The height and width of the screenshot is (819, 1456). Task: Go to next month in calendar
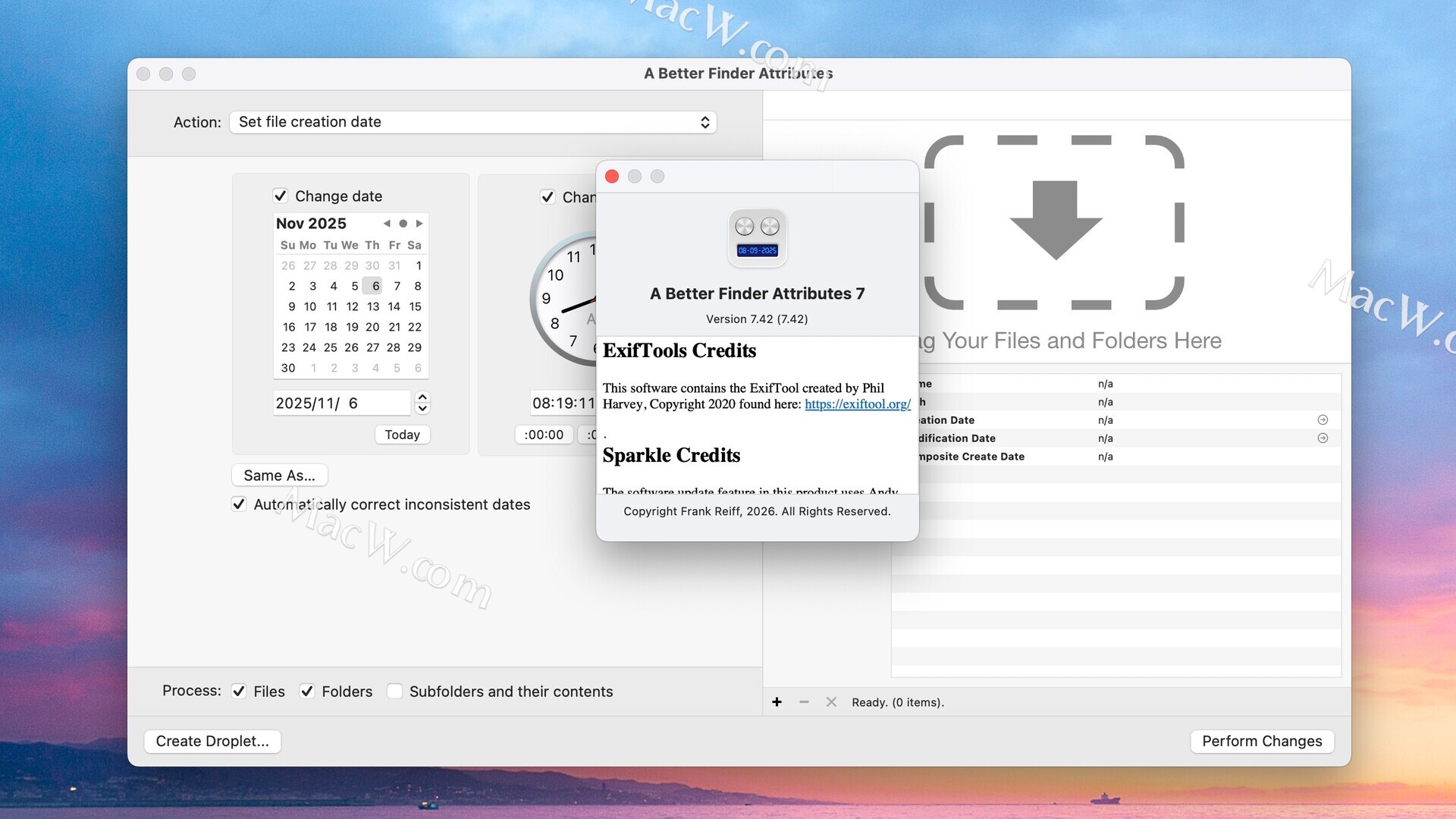click(x=419, y=224)
